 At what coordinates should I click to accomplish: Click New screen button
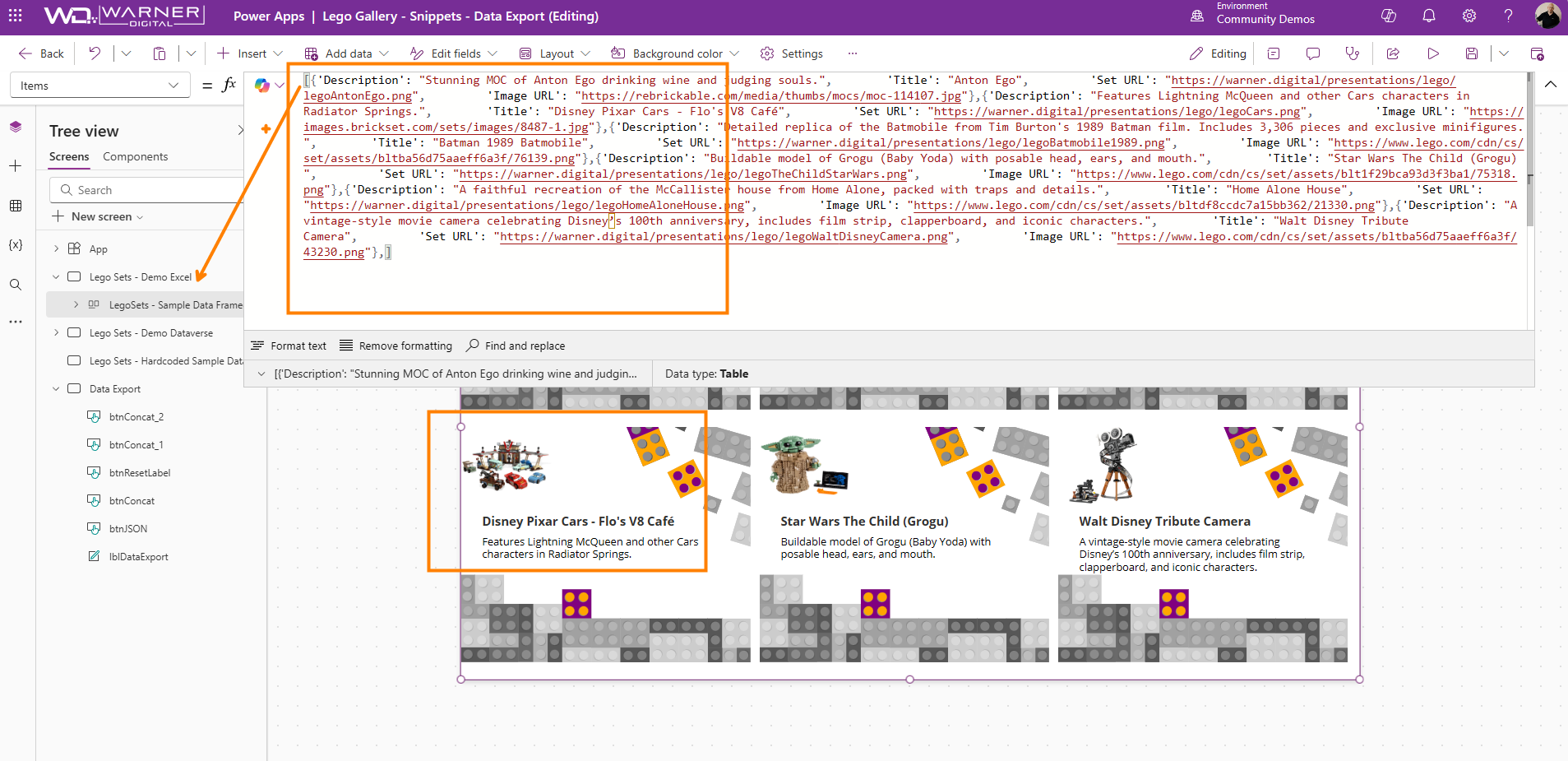pos(98,216)
